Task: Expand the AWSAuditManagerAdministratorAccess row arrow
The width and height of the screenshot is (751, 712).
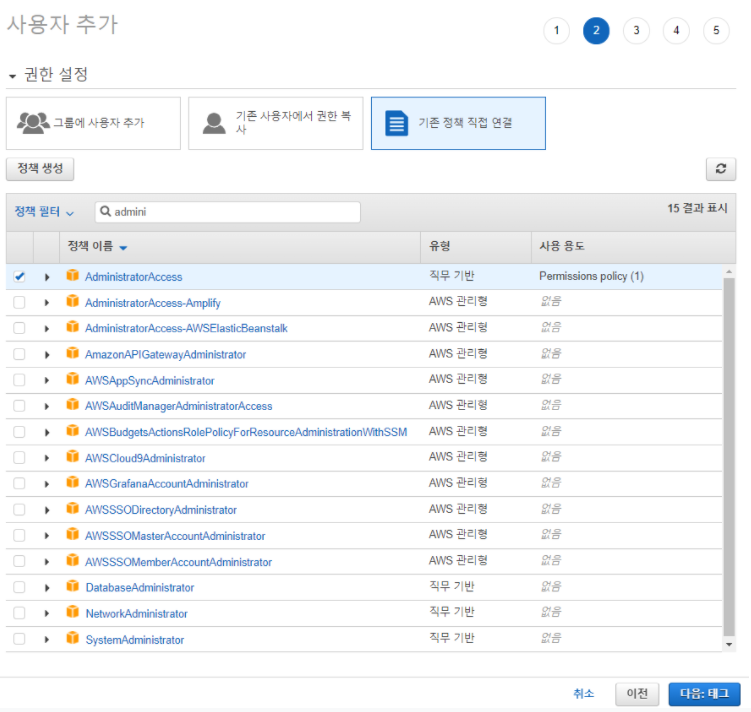Action: tap(47, 407)
